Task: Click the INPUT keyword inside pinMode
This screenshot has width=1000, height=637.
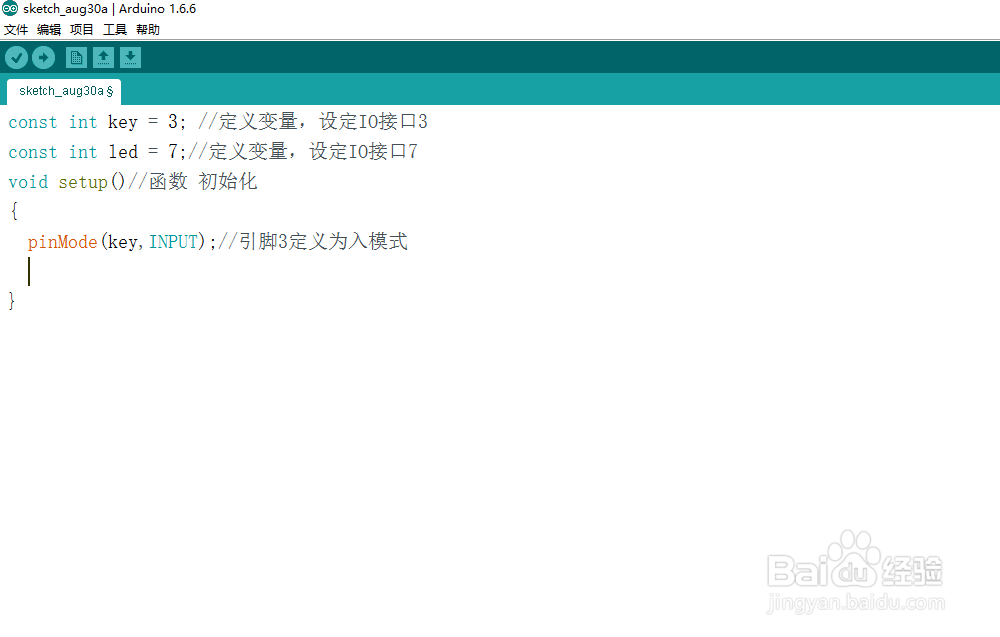Action: point(174,241)
